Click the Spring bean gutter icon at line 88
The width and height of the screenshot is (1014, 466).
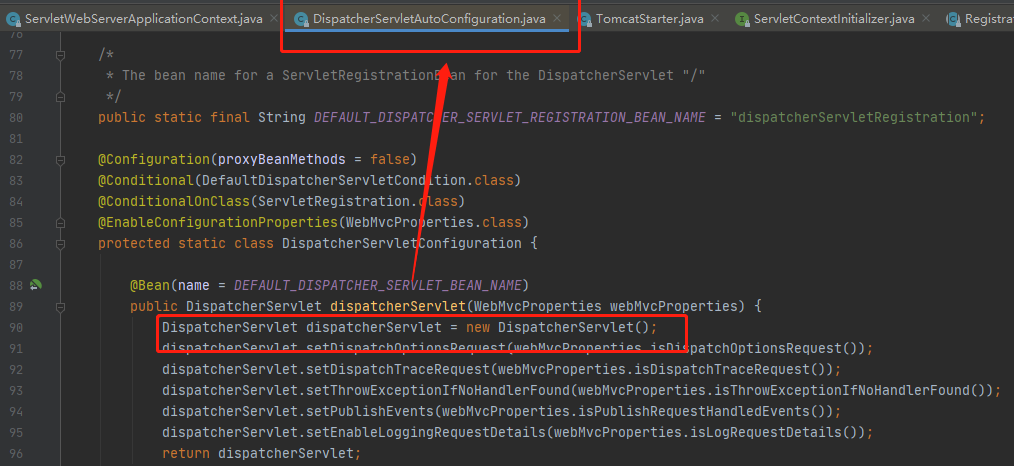(x=36, y=284)
